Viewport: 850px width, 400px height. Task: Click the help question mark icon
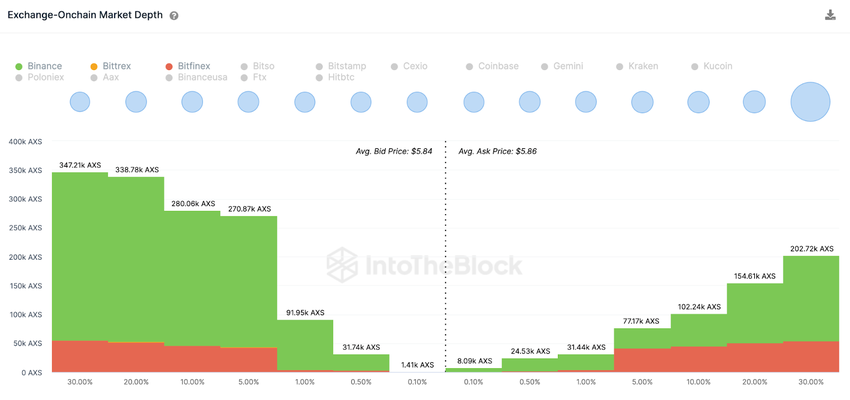pyautogui.click(x=174, y=17)
